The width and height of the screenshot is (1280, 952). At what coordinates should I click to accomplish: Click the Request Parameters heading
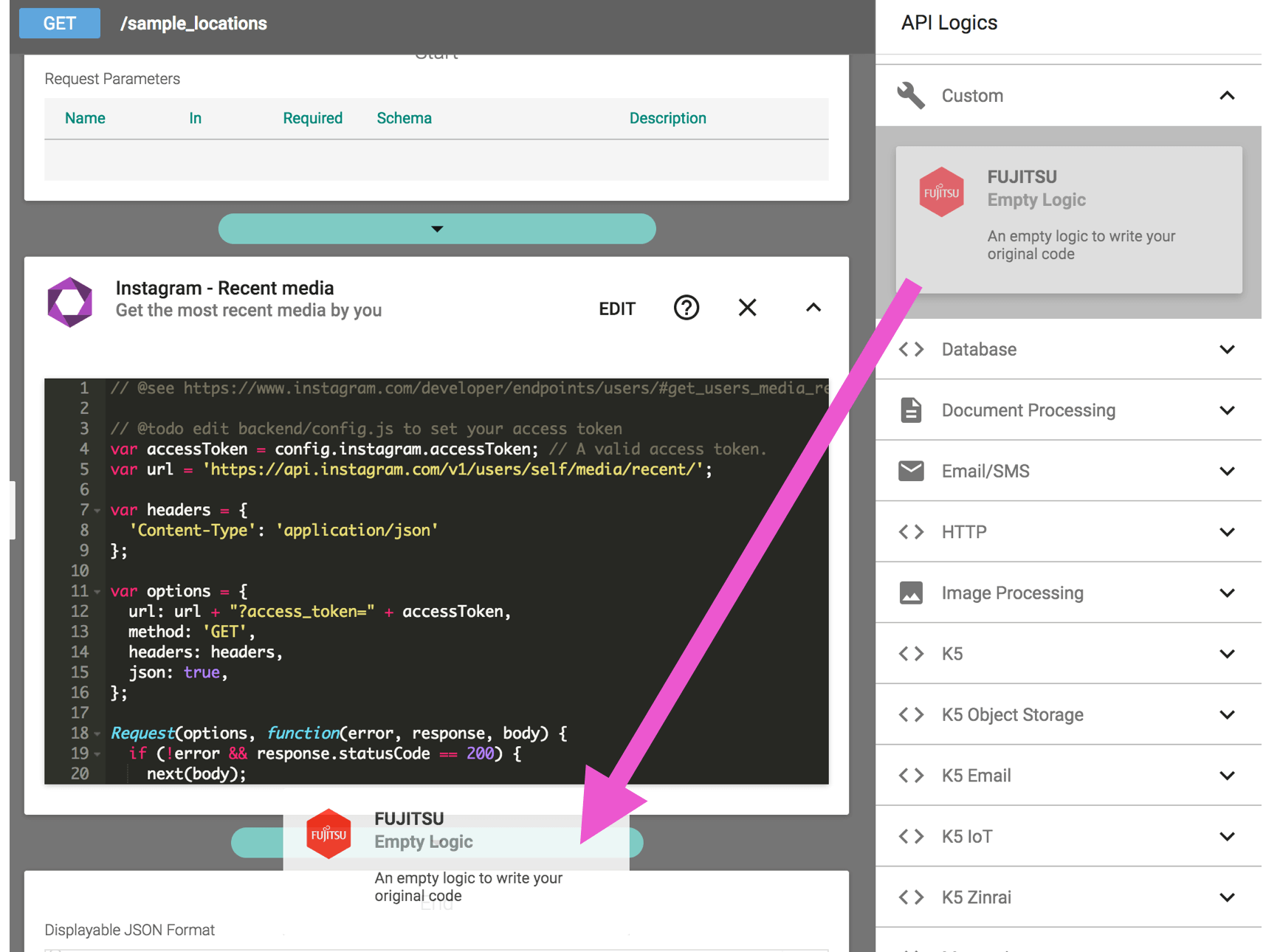coord(112,79)
